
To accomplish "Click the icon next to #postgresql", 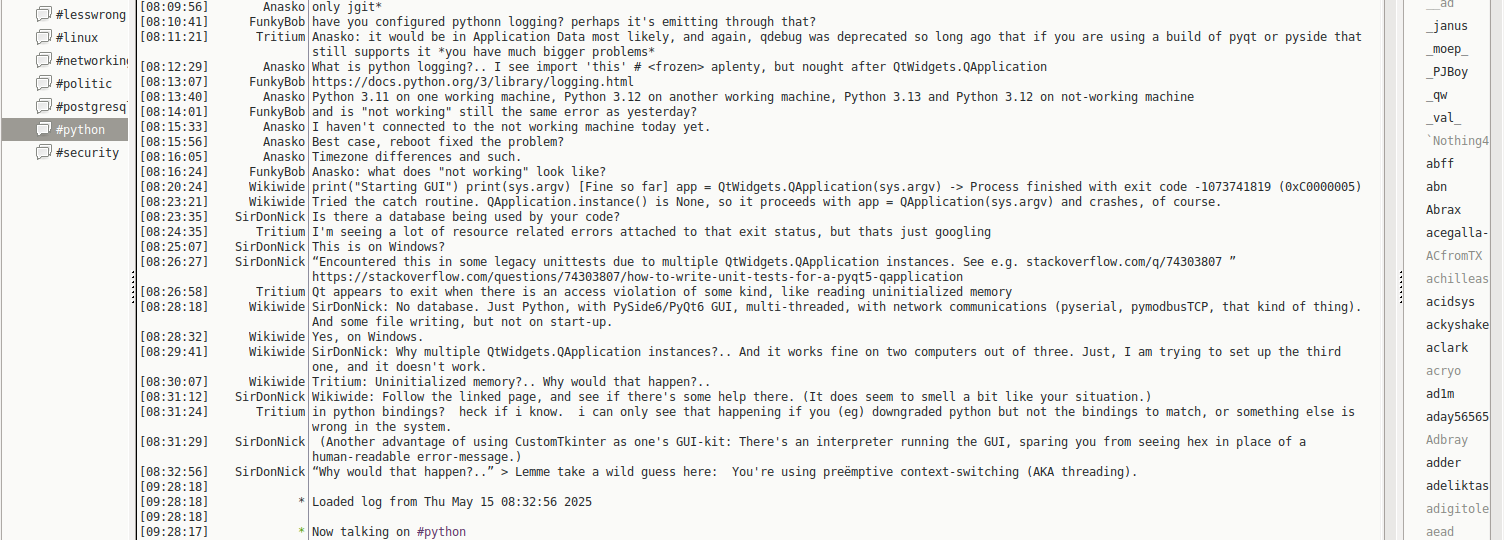I will (43, 107).
